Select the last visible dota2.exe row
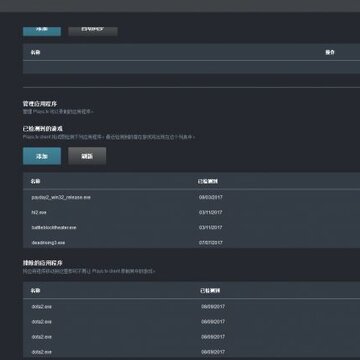The image size is (360, 360). click(191, 352)
